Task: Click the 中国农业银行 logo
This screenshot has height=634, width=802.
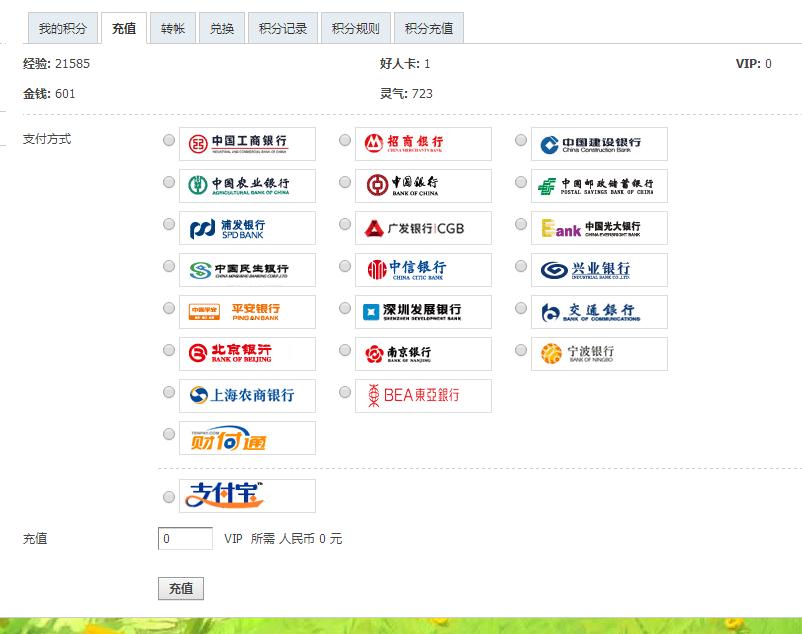Action: (x=247, y=186)
